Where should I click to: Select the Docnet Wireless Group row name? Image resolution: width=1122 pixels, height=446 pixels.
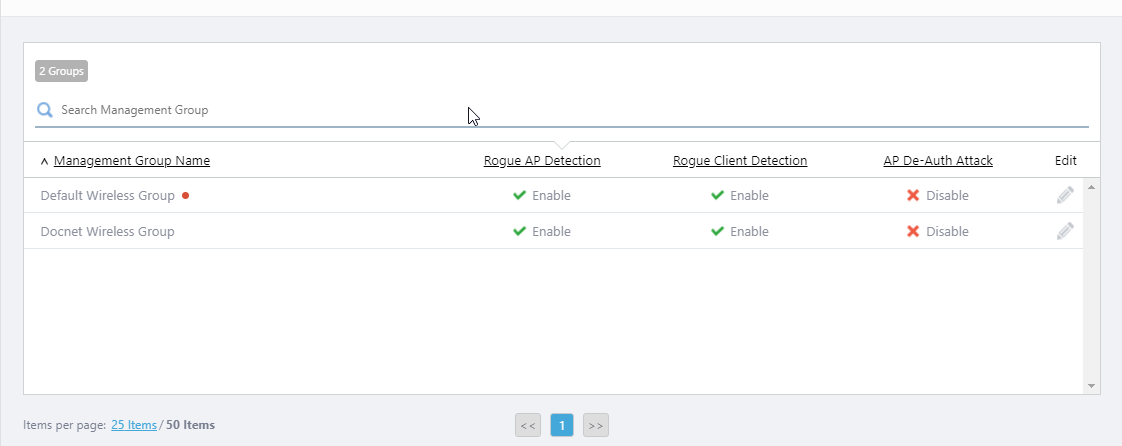(107, 231)
